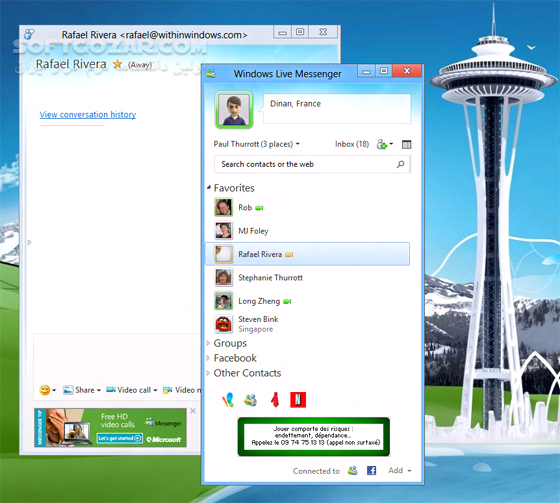Click Let's get started button in ad
560x503 pixels.
(x=120, y=438)
